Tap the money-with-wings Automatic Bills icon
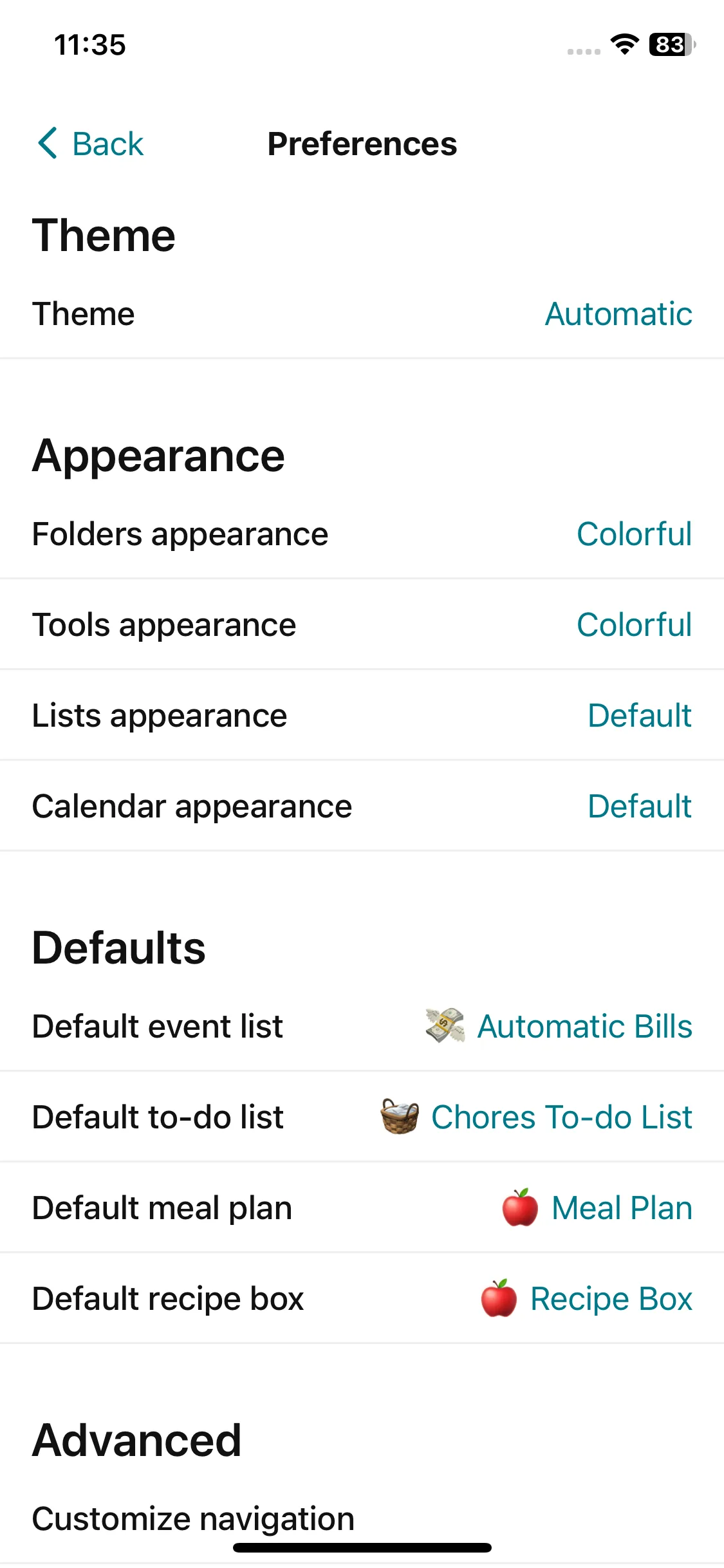Screen dimensions: 724x1568 coord(445,1025)
